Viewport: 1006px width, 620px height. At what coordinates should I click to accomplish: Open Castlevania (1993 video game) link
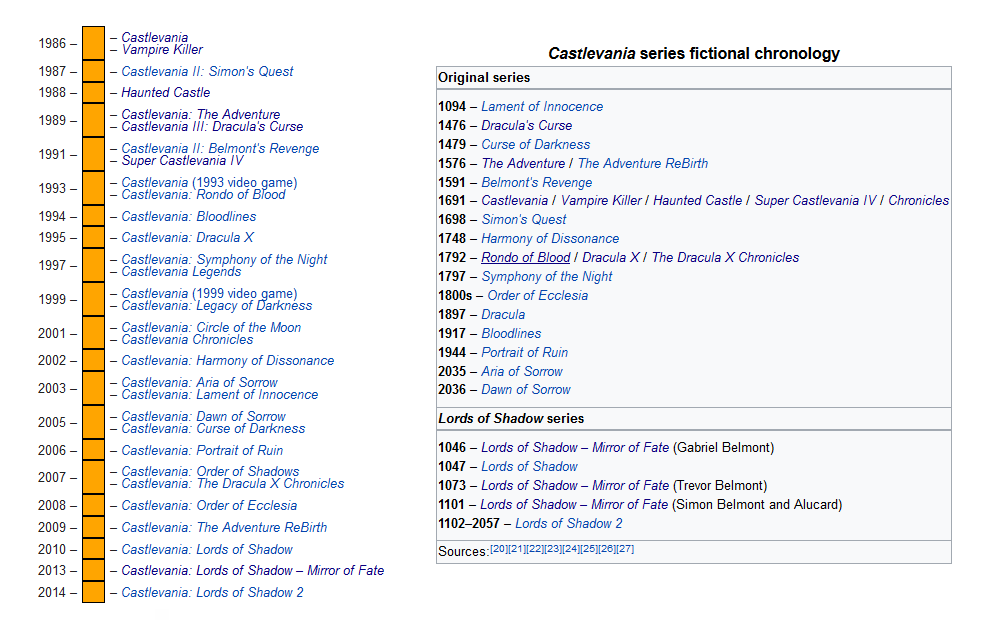[209, 182]
